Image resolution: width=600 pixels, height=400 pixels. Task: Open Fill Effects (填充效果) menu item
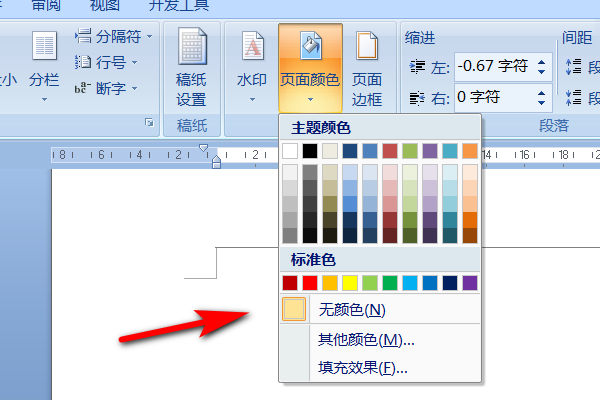(380, 367)
